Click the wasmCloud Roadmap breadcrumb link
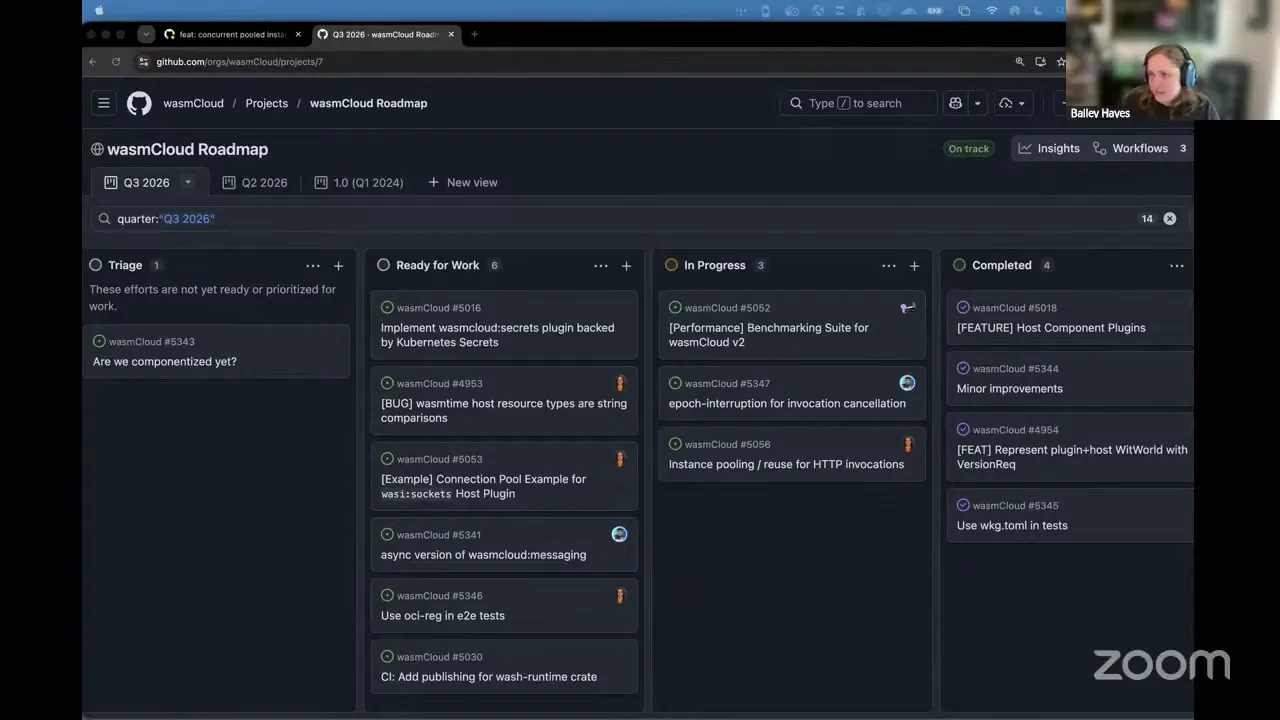 pos(368,103)
